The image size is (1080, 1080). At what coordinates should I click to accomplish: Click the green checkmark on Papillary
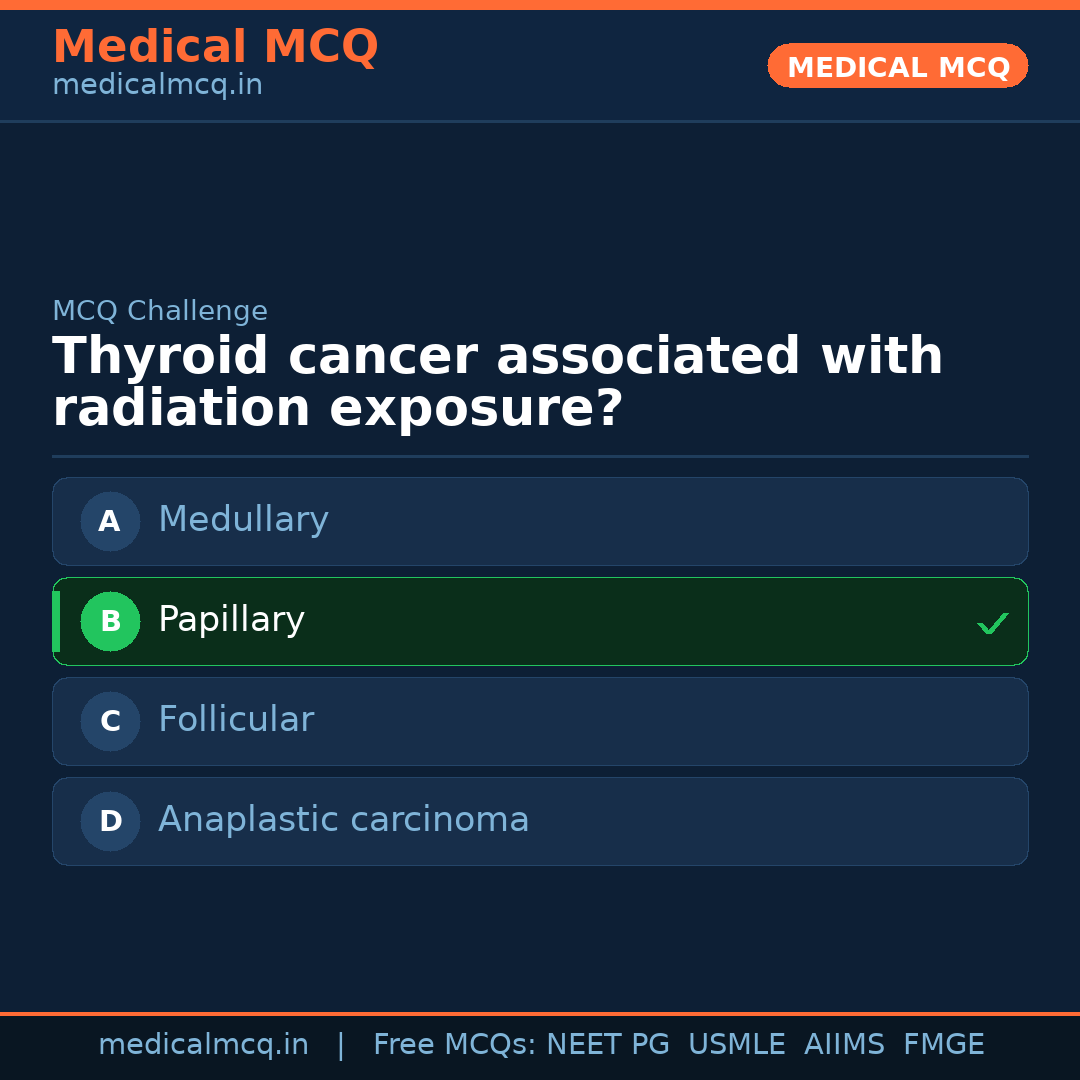[992, 623]
